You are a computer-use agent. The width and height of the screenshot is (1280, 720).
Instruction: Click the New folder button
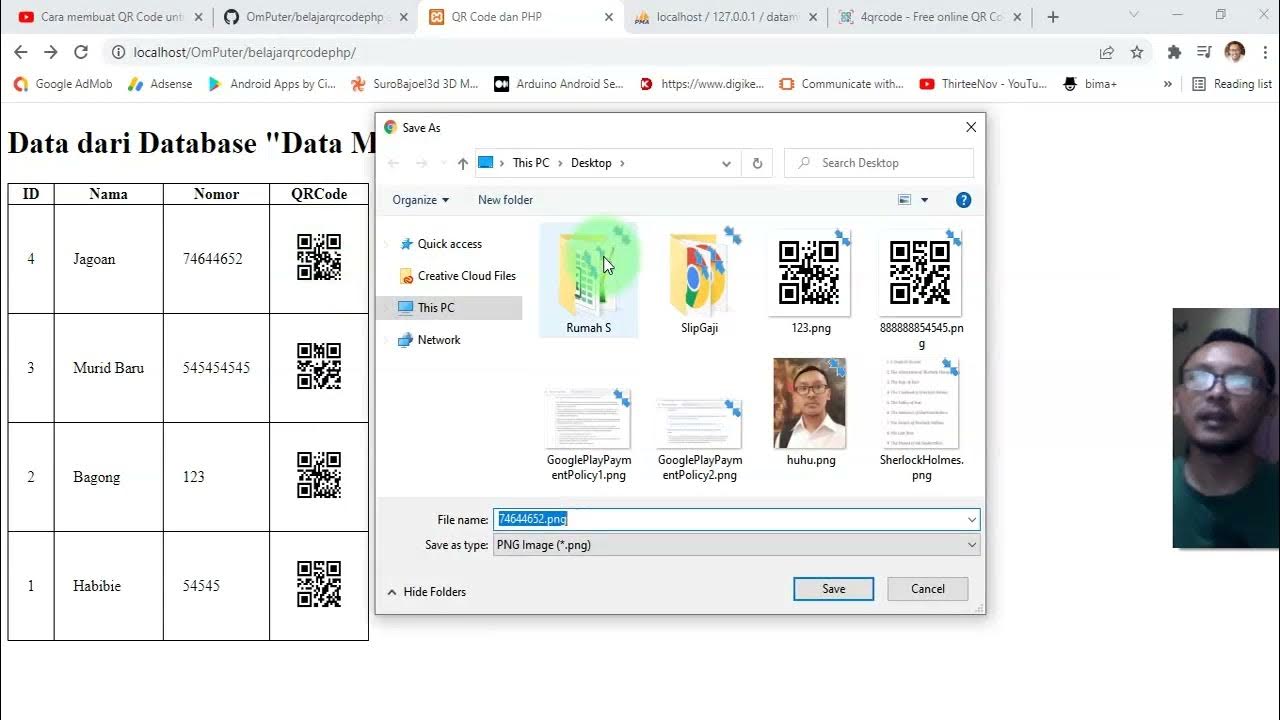[505, 200]
